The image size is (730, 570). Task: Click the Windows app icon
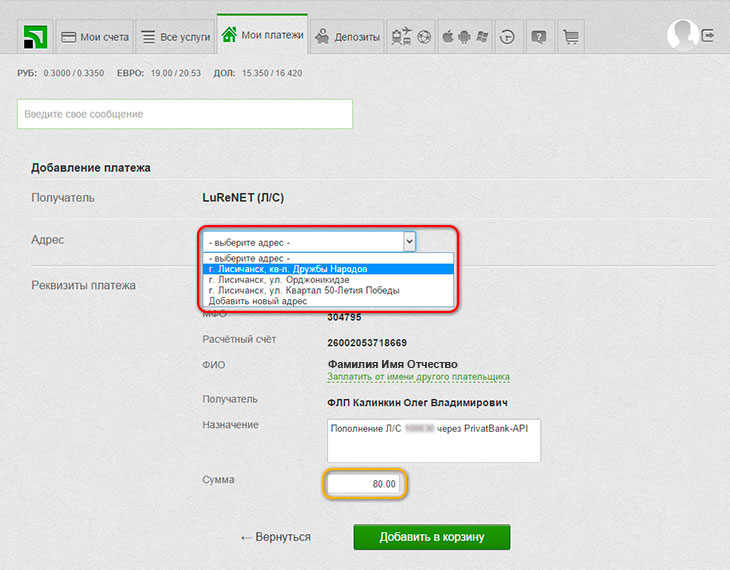click(482, 37)
